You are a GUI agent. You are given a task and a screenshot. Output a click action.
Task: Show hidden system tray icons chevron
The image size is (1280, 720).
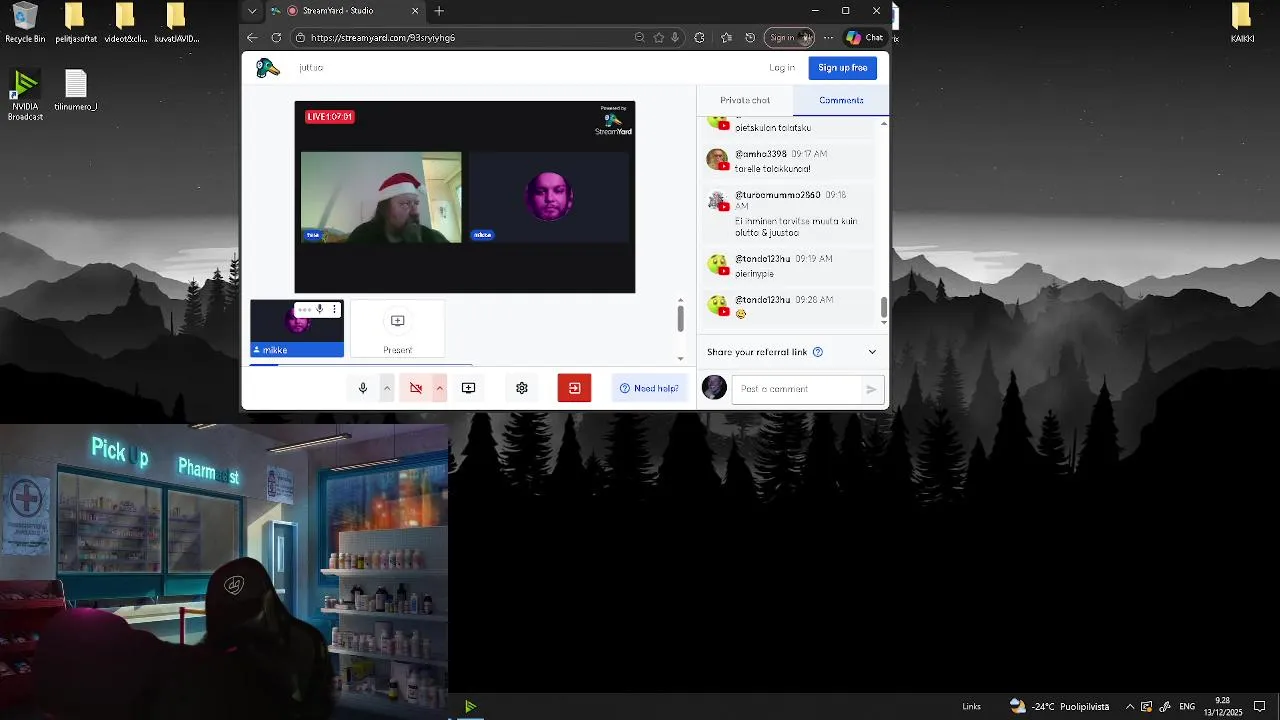tap(1130, 707)
